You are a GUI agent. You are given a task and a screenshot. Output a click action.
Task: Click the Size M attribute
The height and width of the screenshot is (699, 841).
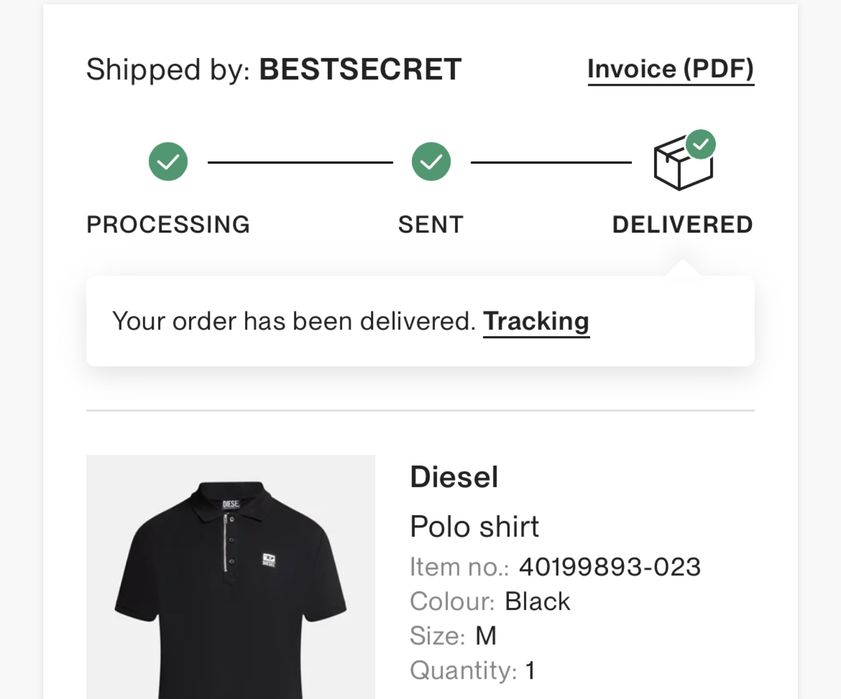(x=453, y=636)
